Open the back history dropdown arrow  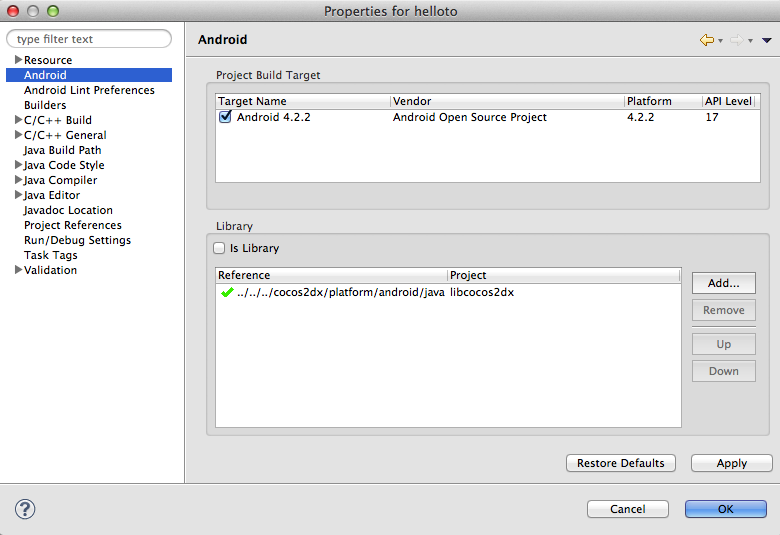pos(720,41)
